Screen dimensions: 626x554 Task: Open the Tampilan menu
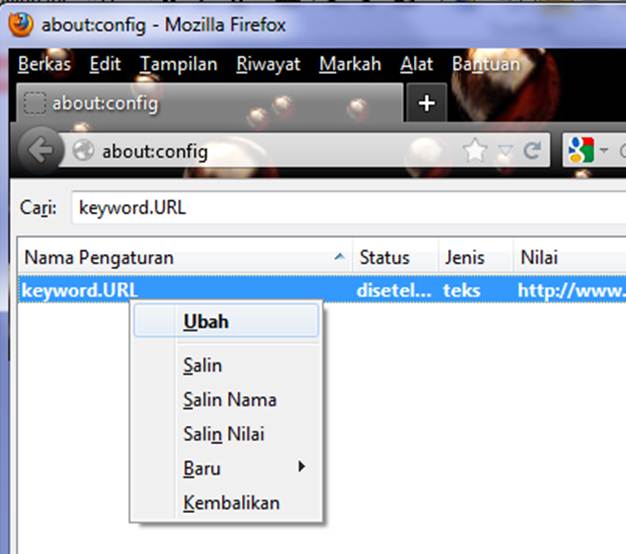pyautogui.click(x=178, y=64)
